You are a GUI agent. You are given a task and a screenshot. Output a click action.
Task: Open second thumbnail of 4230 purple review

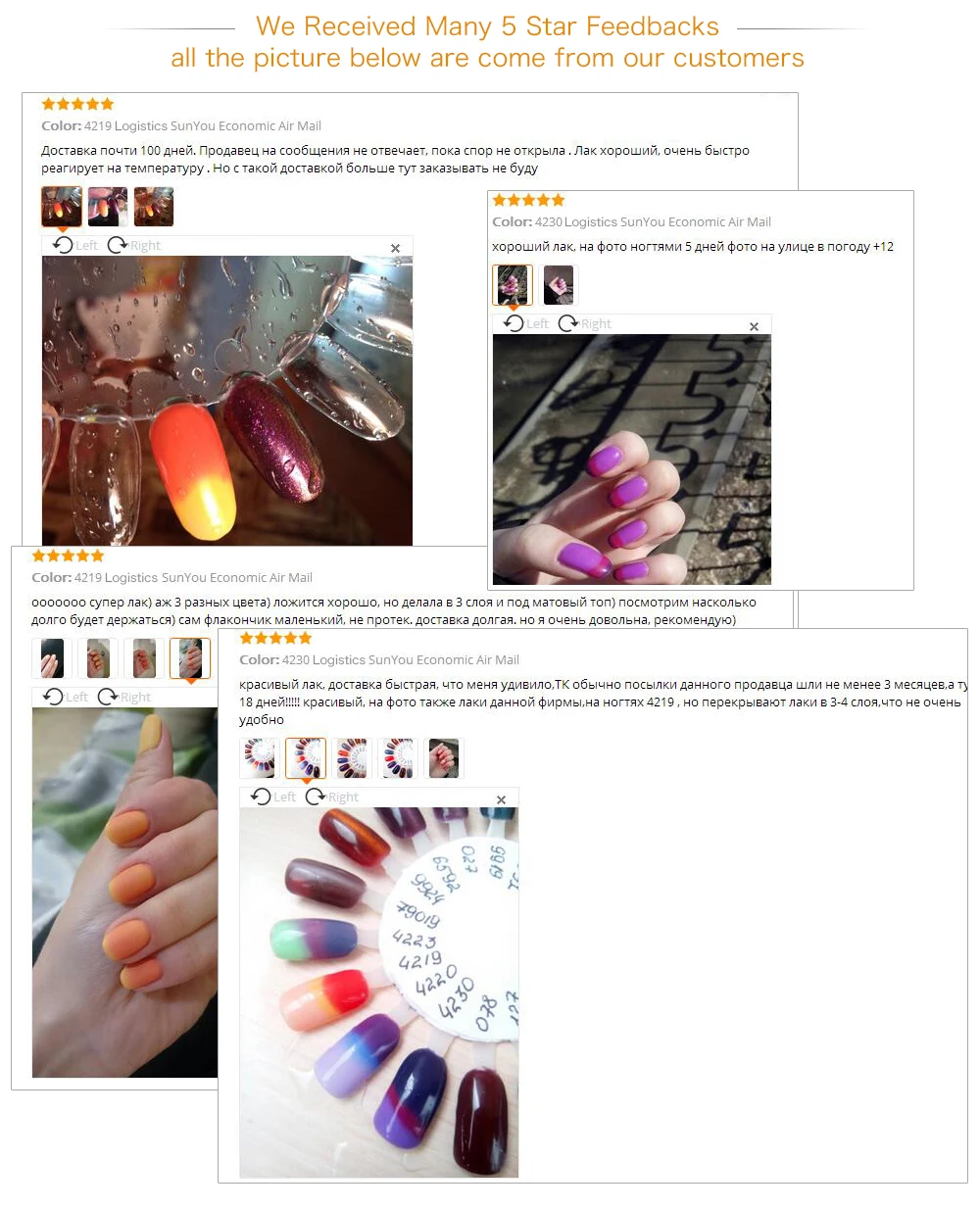coord(559,285)
